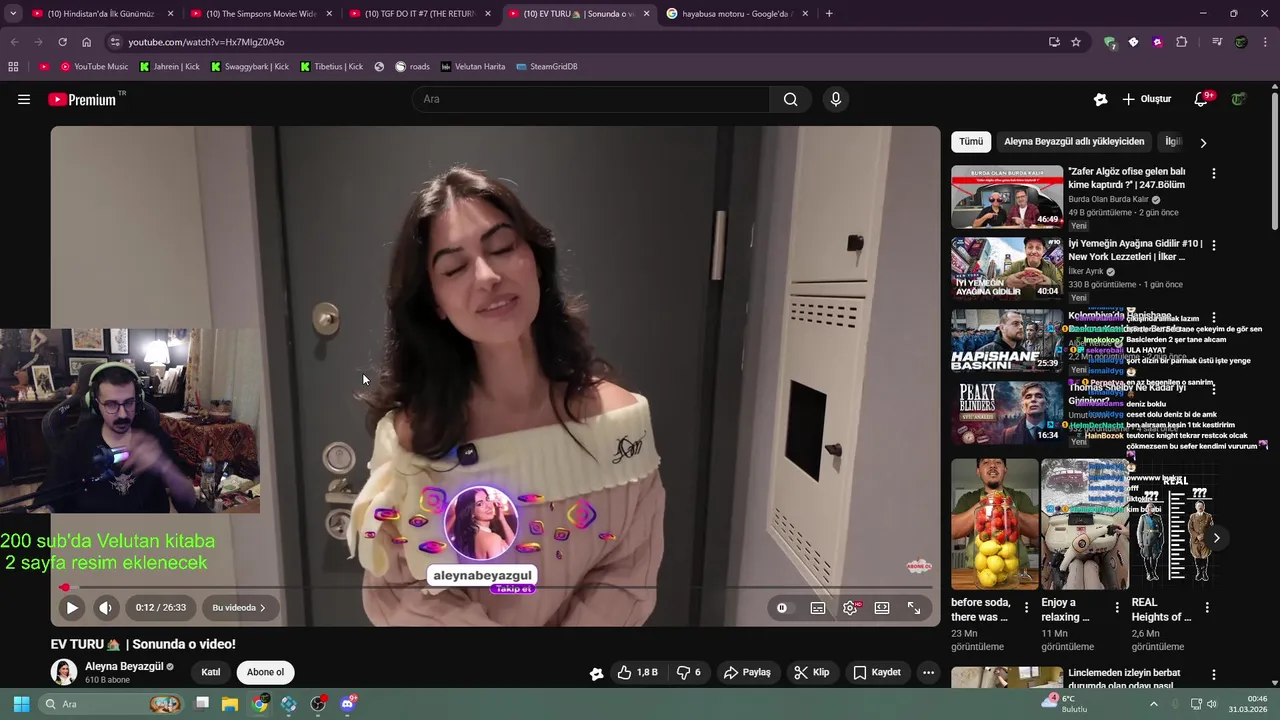Click the address bar URL field
Viewport: 1280px width, 720px height.
(x=580, y=42)
